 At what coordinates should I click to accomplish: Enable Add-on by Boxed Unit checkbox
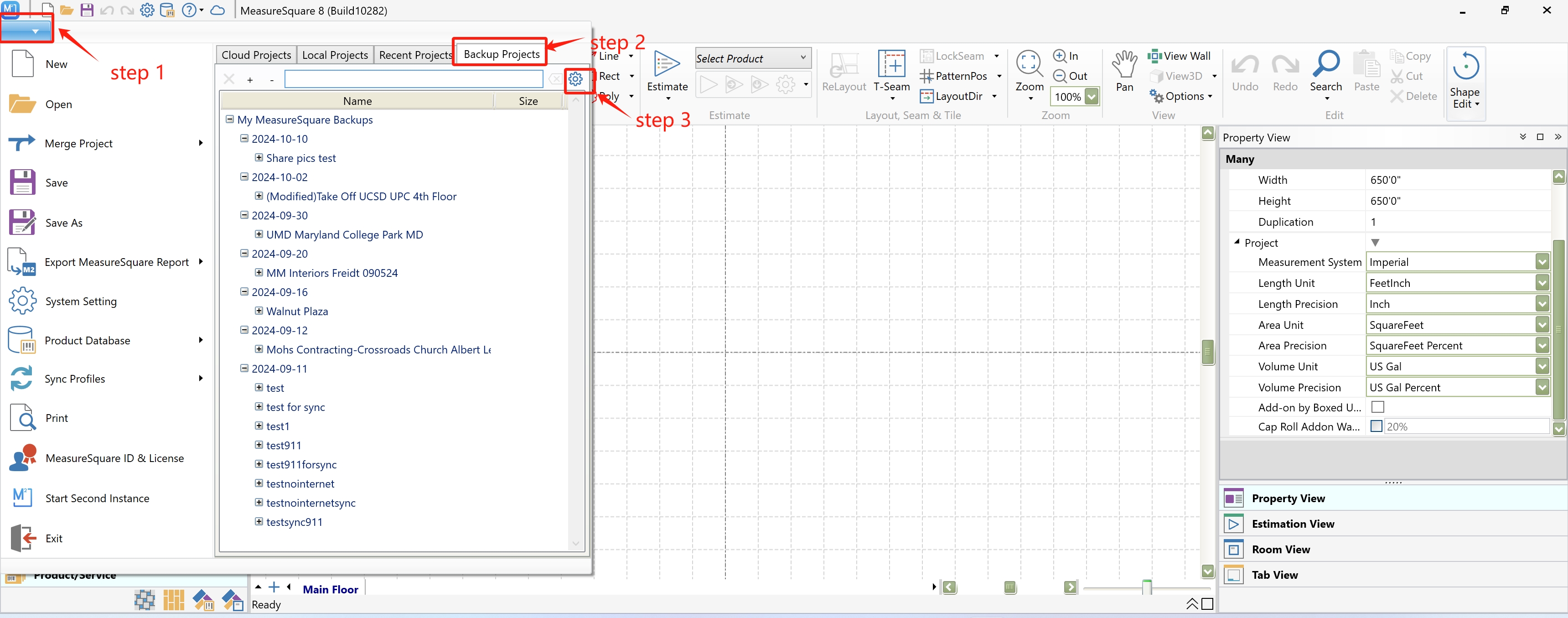1377,407
